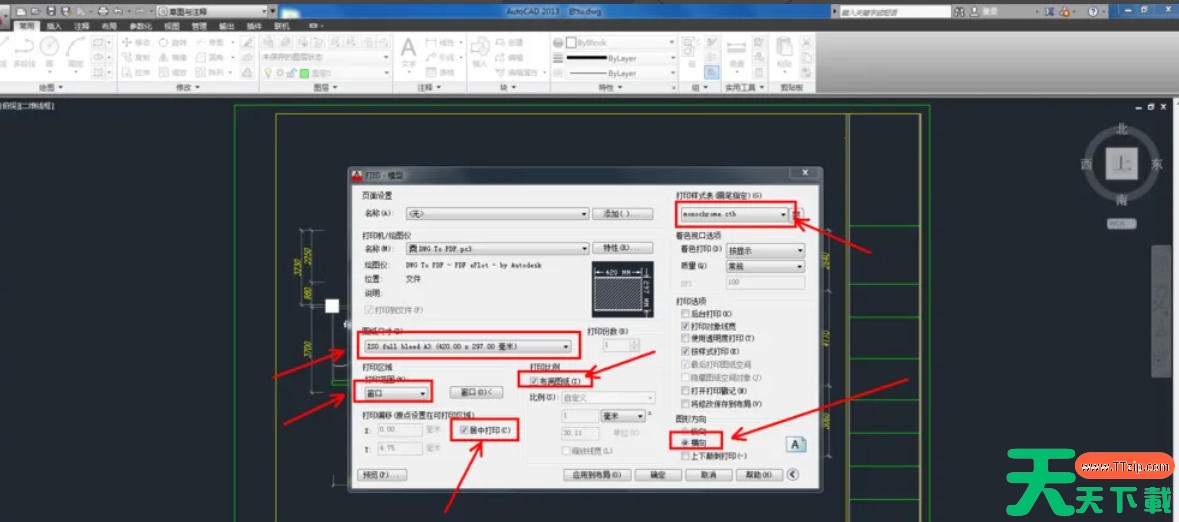1179x522 pixels.
Task: Click the layer lightbulb on/off icon
Action: [267, 73]
